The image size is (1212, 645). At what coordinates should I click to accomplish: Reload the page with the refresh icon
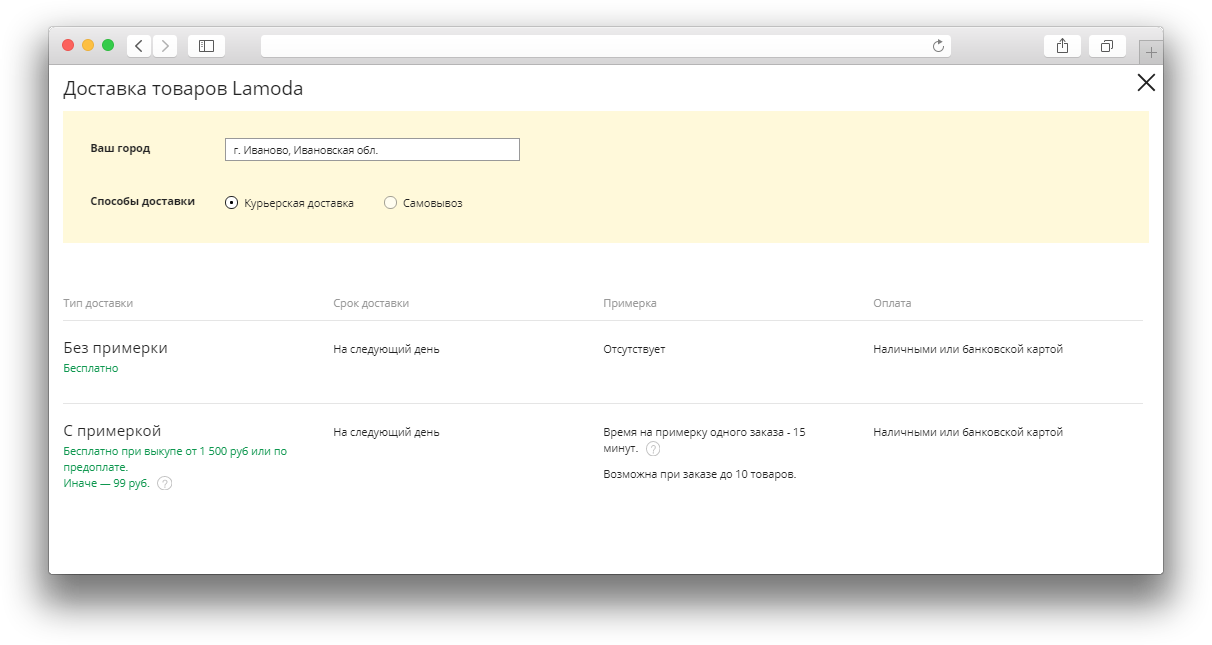[x=938, y=46]
